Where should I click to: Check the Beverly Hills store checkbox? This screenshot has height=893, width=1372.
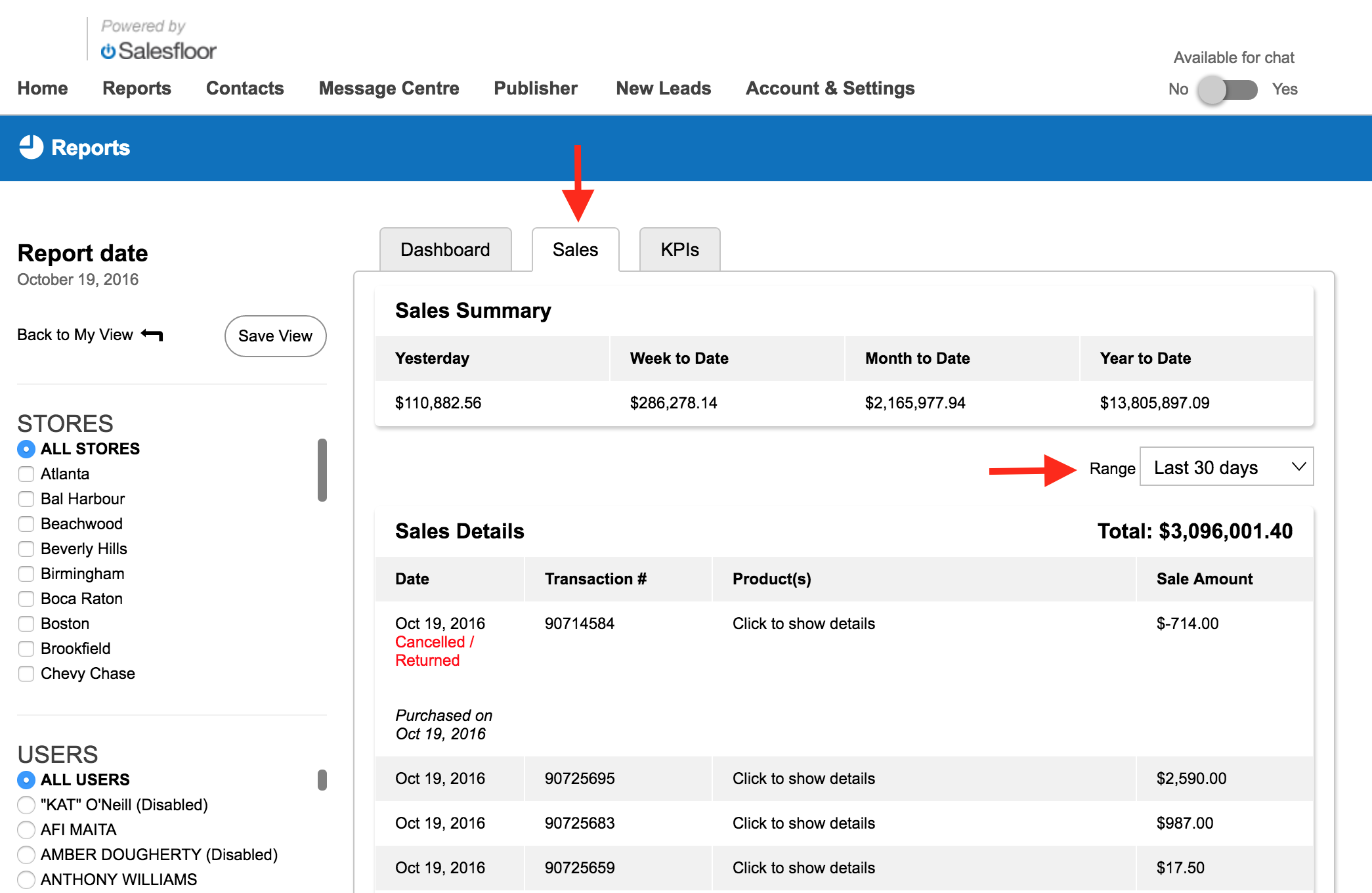[x=26, y=549]
